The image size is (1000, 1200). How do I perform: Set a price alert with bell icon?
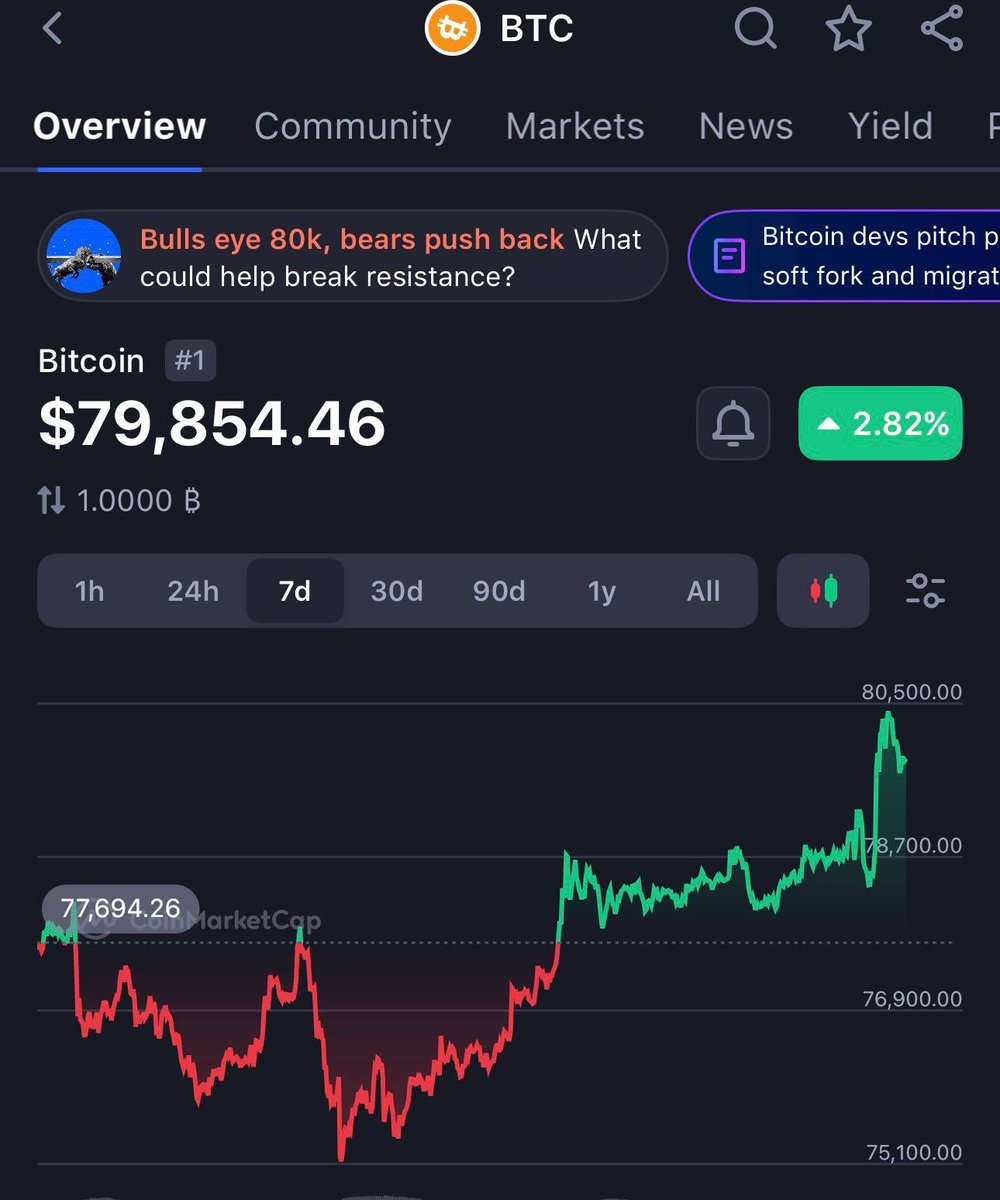(733, 423)
